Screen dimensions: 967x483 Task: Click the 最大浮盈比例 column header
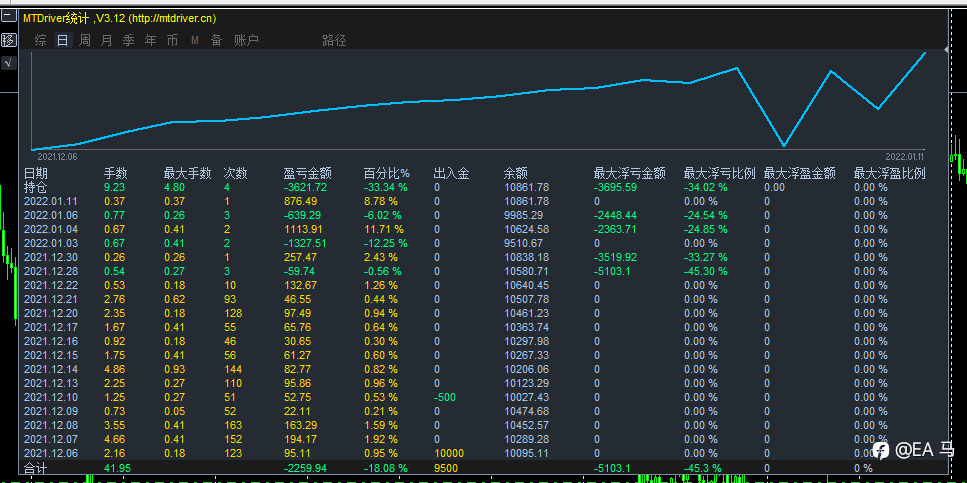889,174
